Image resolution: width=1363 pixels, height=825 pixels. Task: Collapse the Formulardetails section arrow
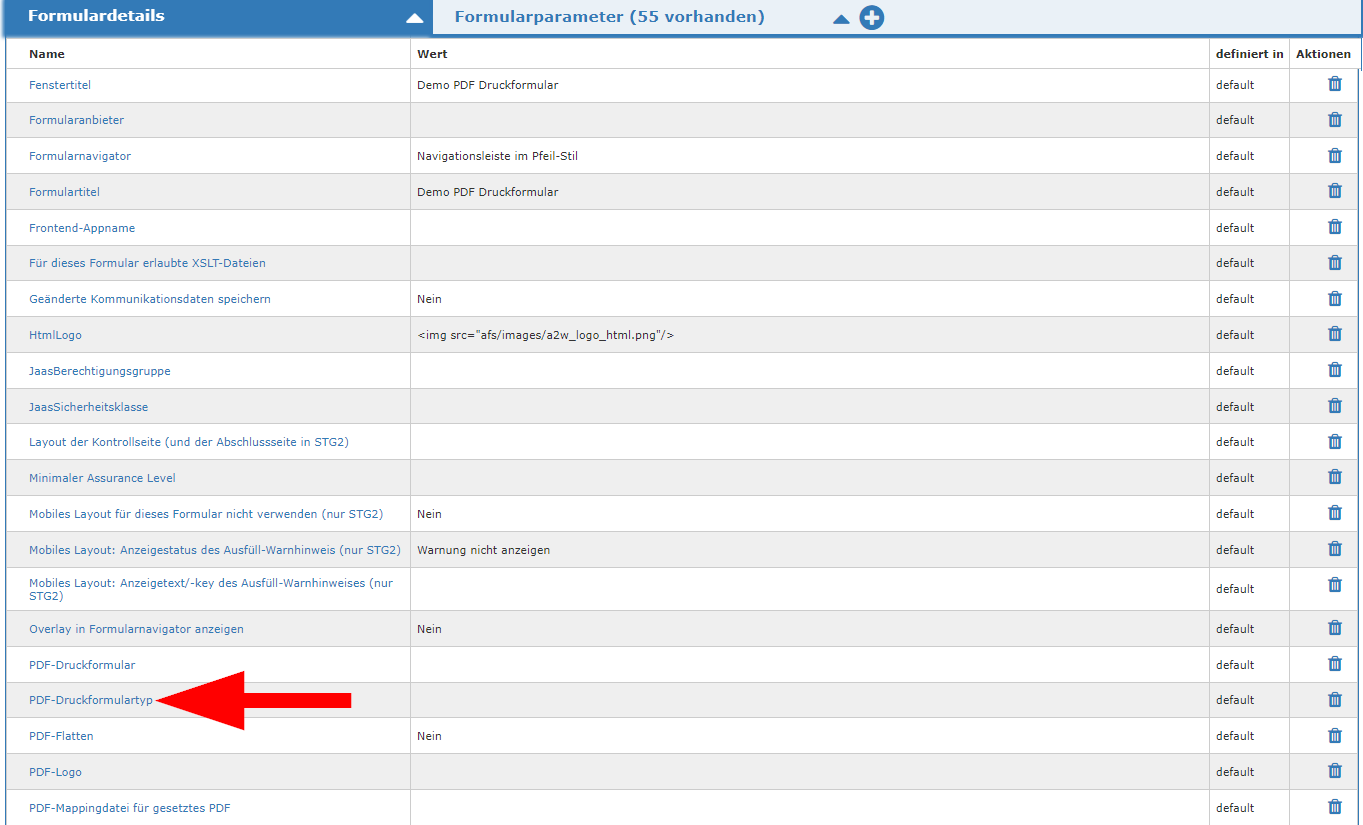[x=414, y=18]
